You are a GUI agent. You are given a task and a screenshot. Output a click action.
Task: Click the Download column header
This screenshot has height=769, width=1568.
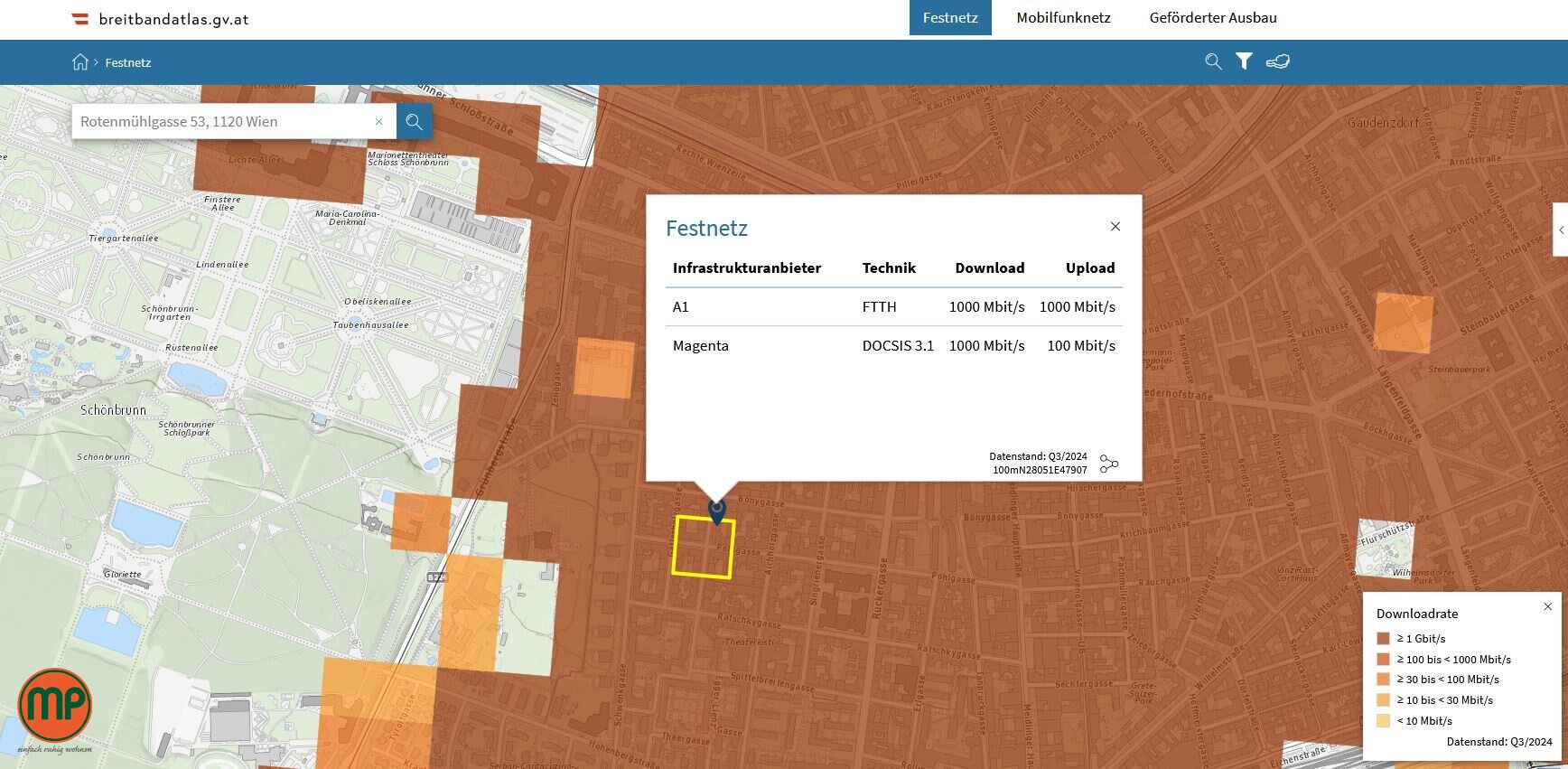[990, 267]
